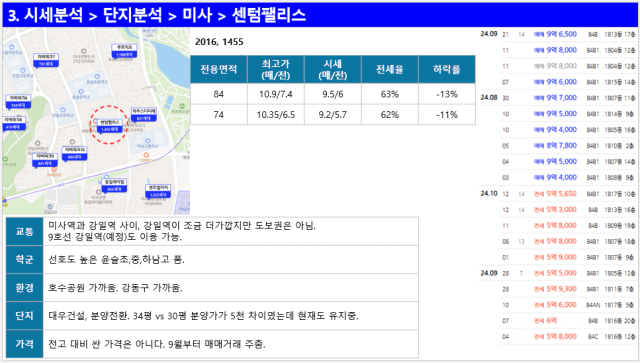640x363 pixels.
Task: Open the 전세 5억 5,650 1817동 listing
Action: (569, 194)
